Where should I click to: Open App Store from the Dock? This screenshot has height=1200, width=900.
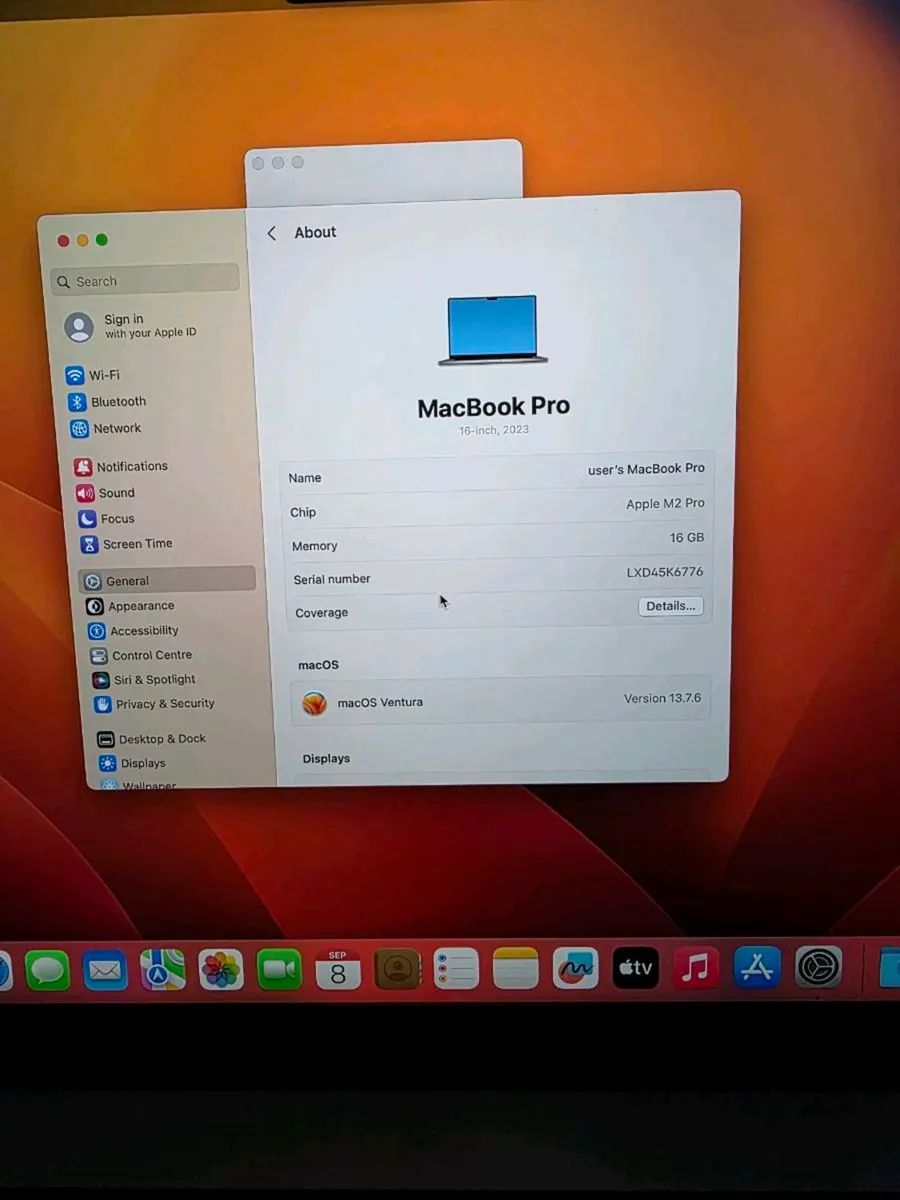[757, 967]
